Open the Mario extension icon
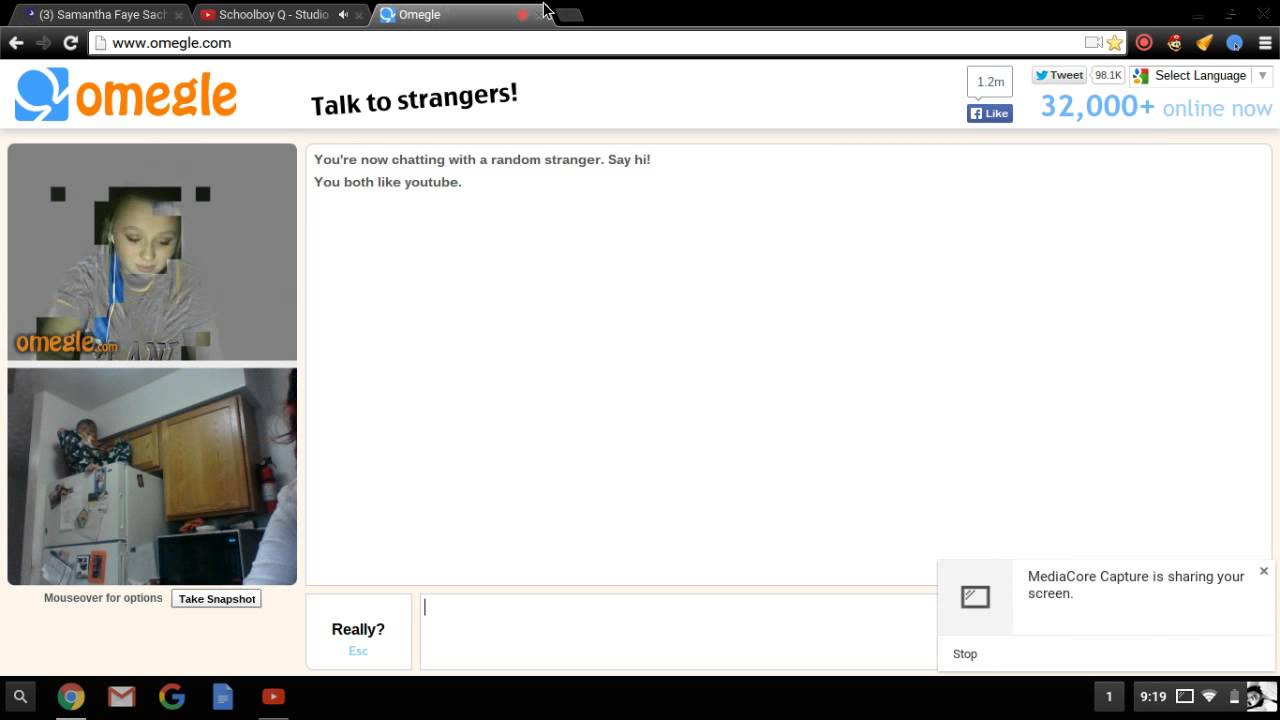The width and height of the screenshot is (1280, 720). click(1174, 43)
